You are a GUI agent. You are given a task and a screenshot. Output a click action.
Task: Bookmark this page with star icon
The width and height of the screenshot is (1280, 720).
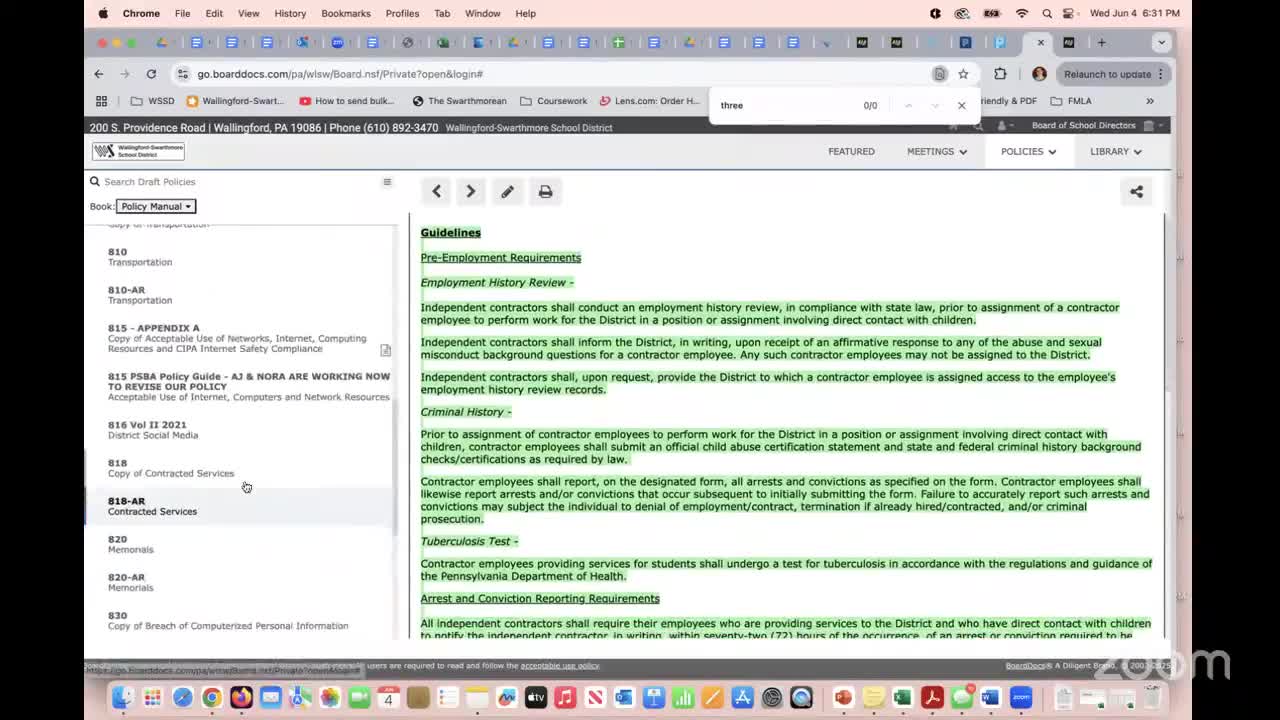[x=963, y=74]
